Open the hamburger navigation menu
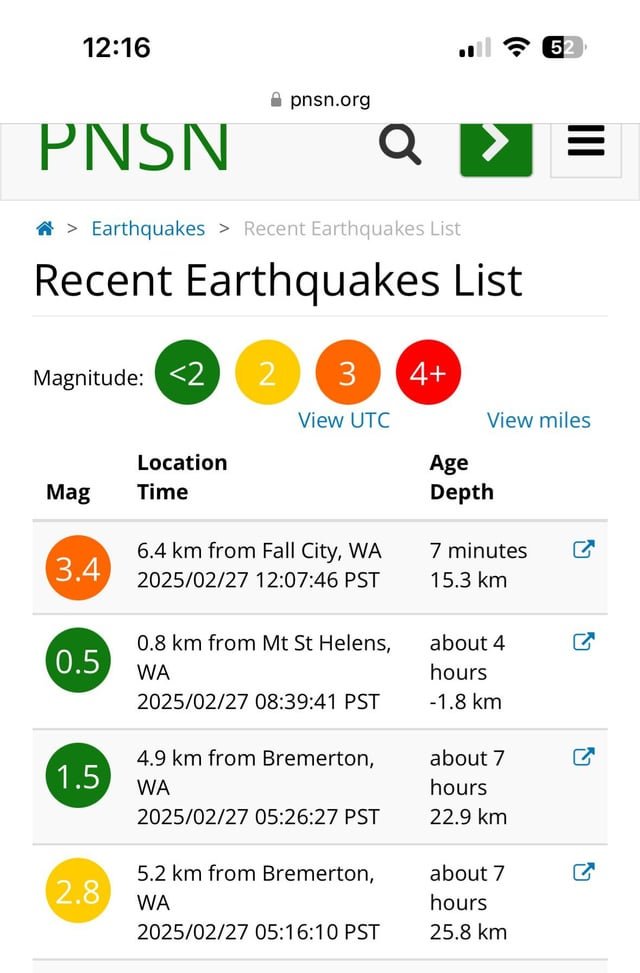 (585, 144)
